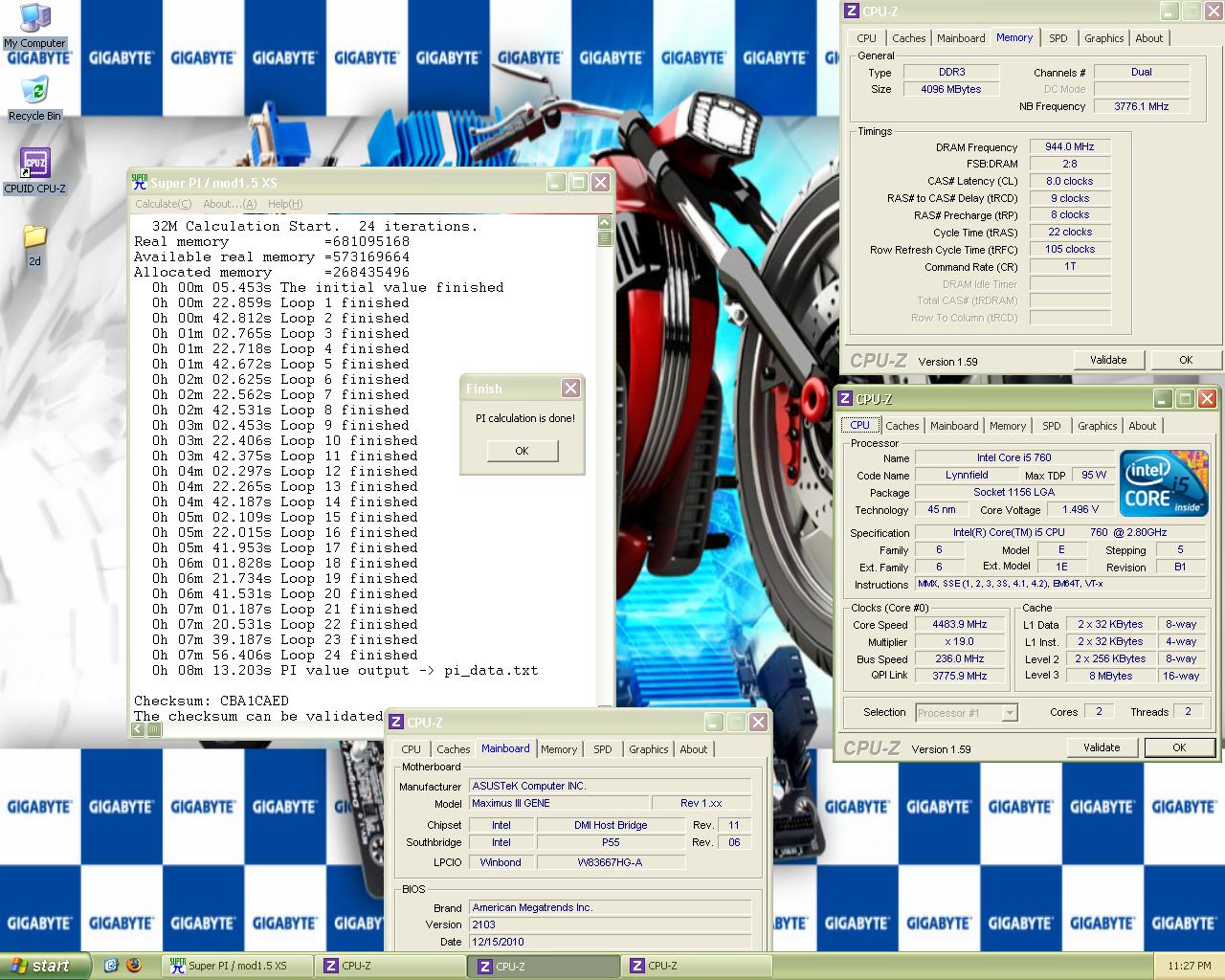Open SPD tab in CPU-Z processor window
This screenshot has width=1225, height=980.
(x=1052, y=426)
